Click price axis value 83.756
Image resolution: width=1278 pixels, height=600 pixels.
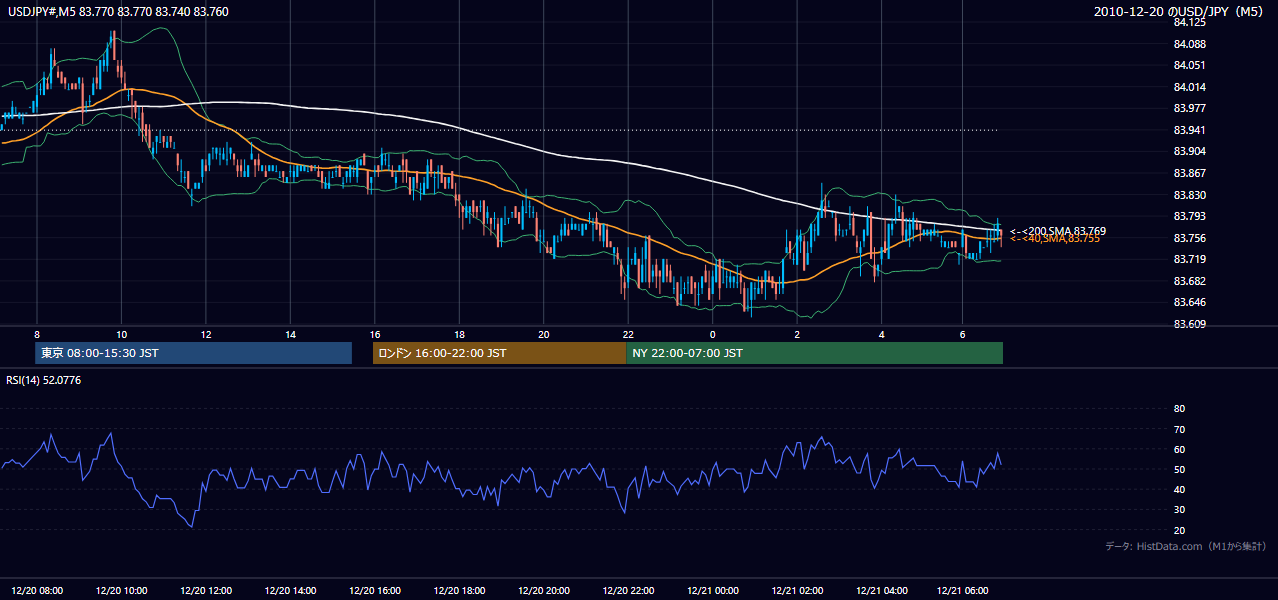point(1188,238)
